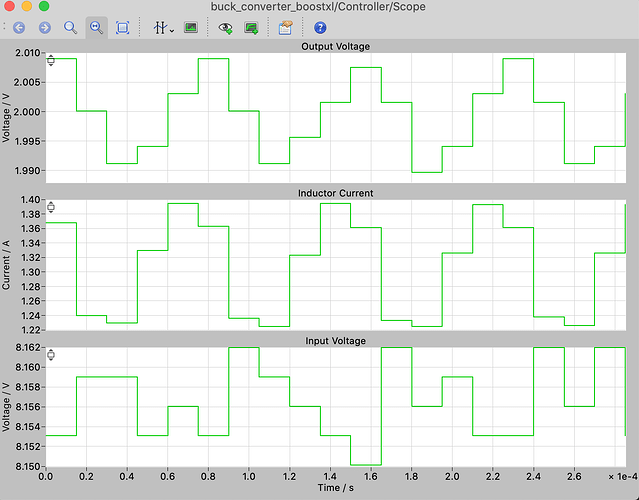Go to the next view
The width and height of the screenshot is (639, 500).
(x=45, y=28)
